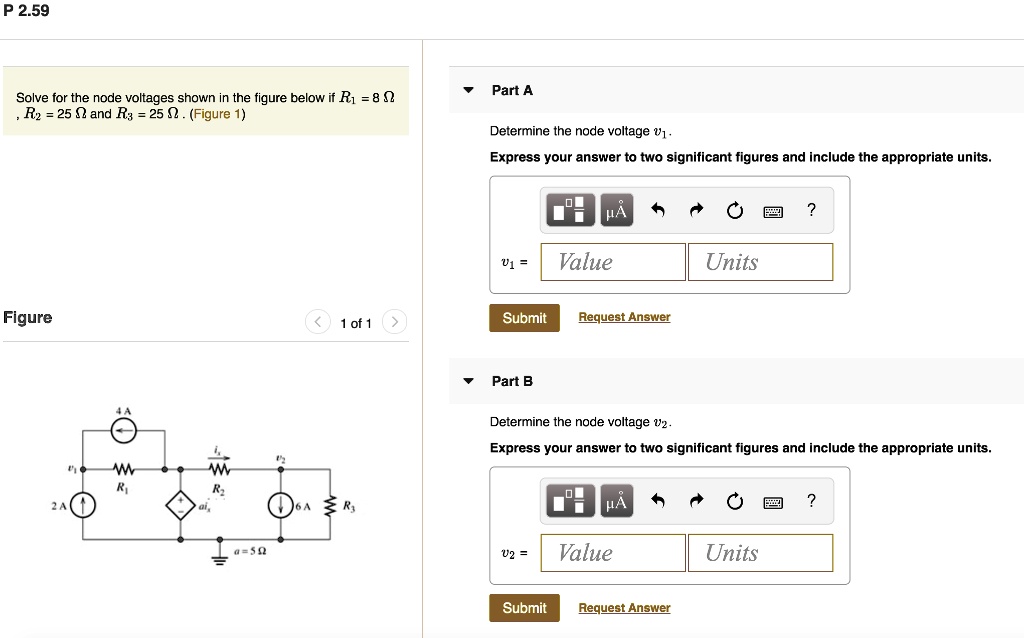Image resolution: width=1024 pixels, height=638 pixels.
Task: Click the help question mark in Part A
Action: (x=810, y=210)
